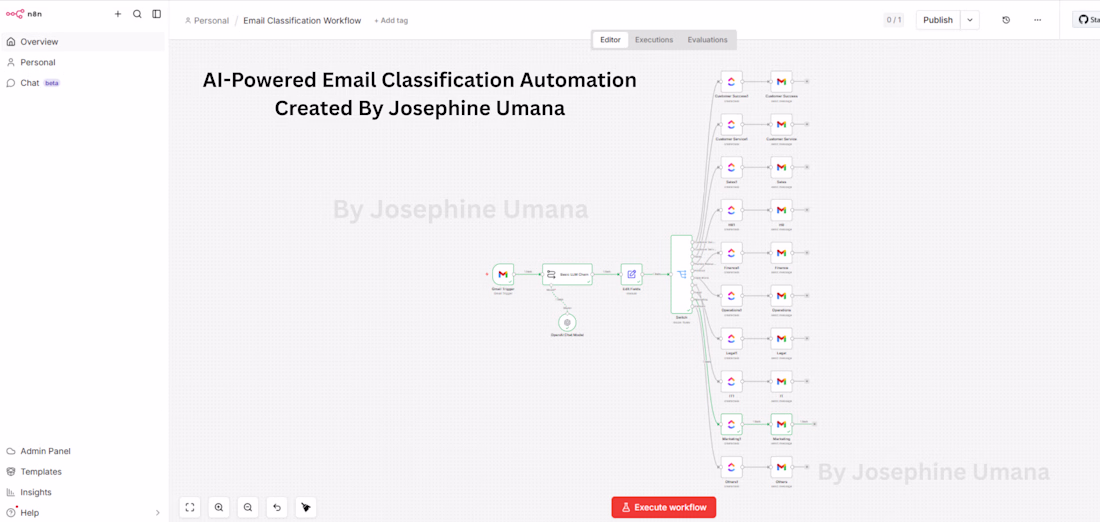Go to the Personal project in the sidebar
The image size is (1100, 522).
click(x=83, y=62)
